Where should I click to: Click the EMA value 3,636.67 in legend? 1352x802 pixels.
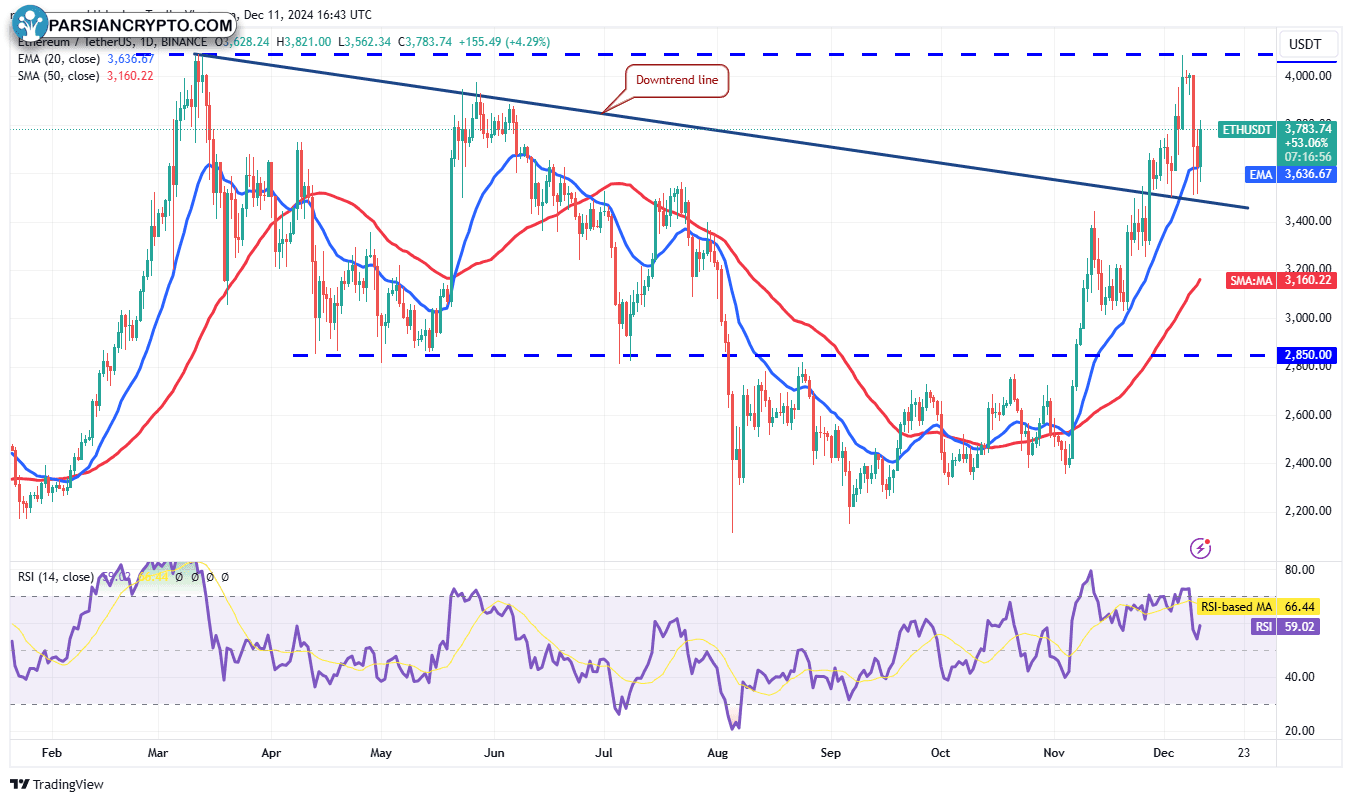click(129, 60)
